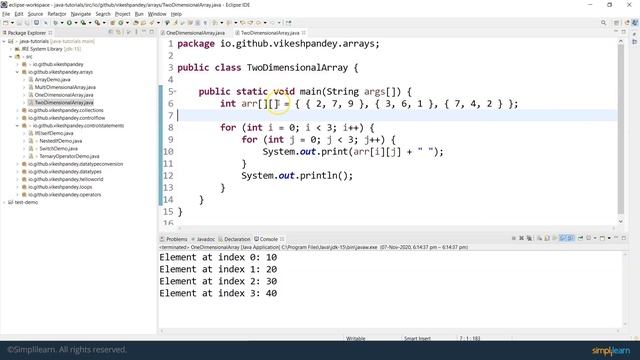
Task: Open the Run button dropdown arrow
Action: coord(76,23)
